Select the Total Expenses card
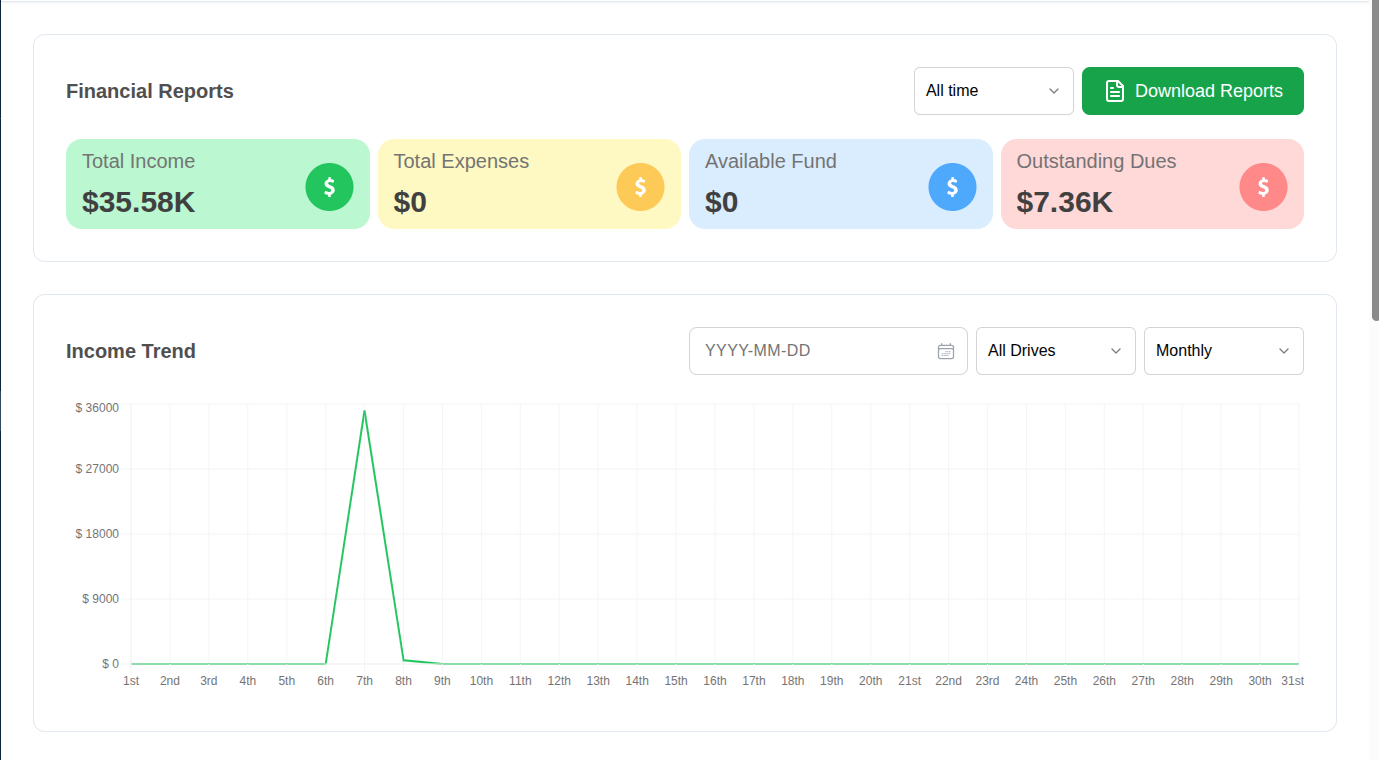1379x760 pixels. pyautogui.click(x=529, y=184)
